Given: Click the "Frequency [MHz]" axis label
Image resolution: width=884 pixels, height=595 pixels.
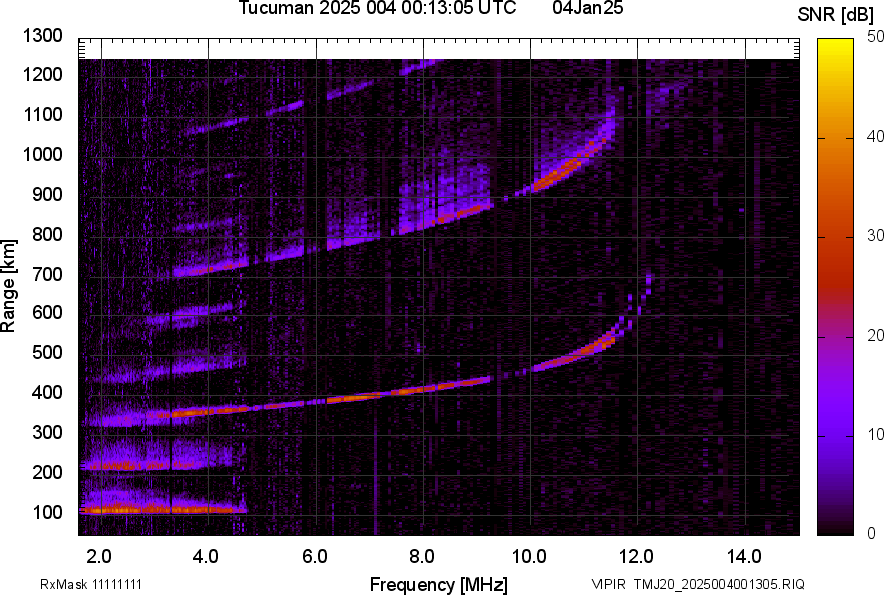Looking at the screenshot, I should point(438,584).
